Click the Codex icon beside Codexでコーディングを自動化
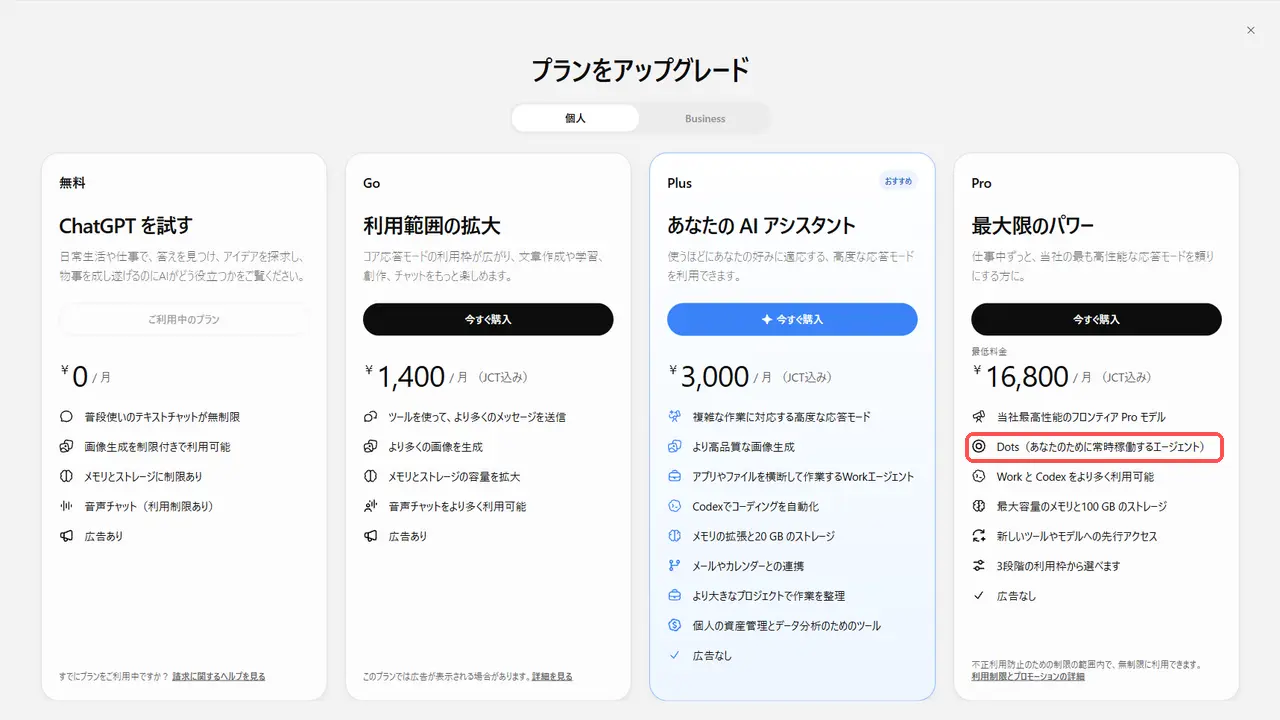The height and width of the screenshot is (720, 1280). coord(675,506)
